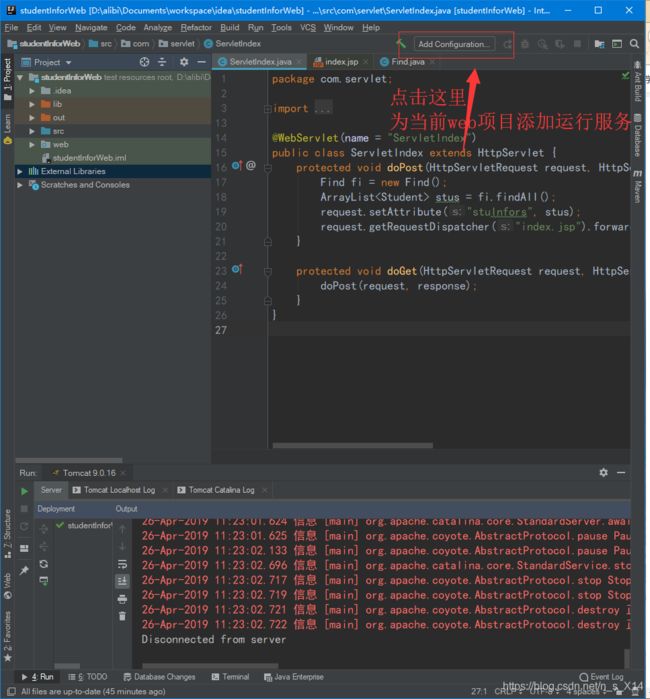
Task: Click the Add Configuration button
Action: pyautogui.click(x=454, y=44)
